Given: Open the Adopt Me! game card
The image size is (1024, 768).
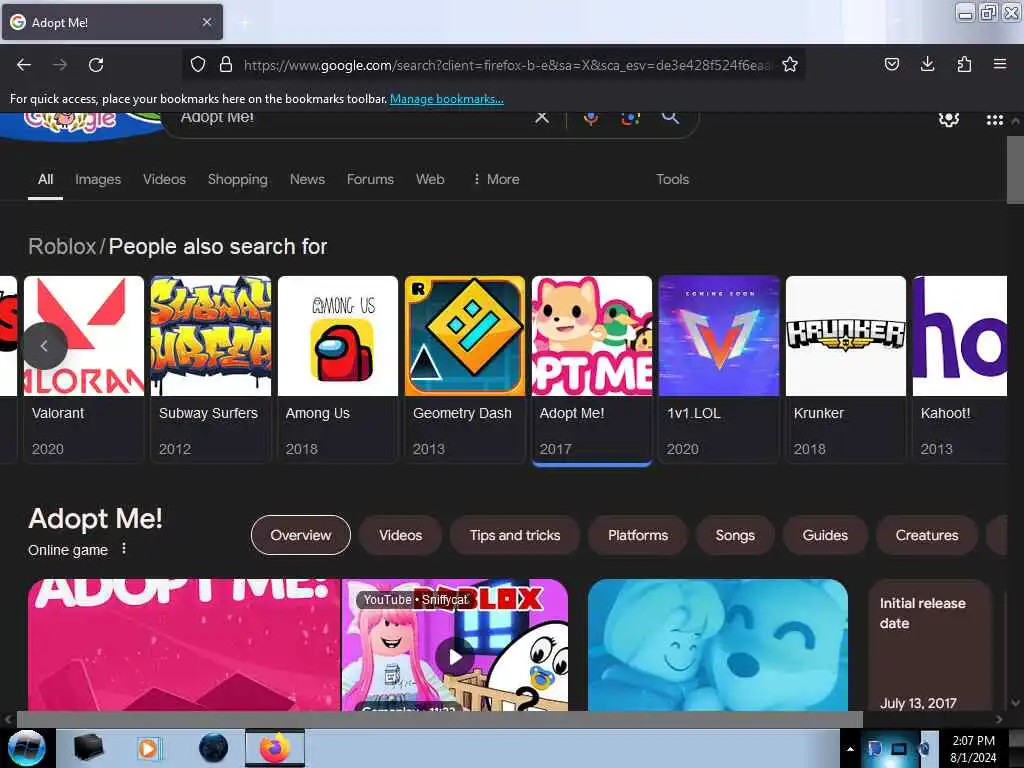Looking at the screenshot, I should coord(592,369).
